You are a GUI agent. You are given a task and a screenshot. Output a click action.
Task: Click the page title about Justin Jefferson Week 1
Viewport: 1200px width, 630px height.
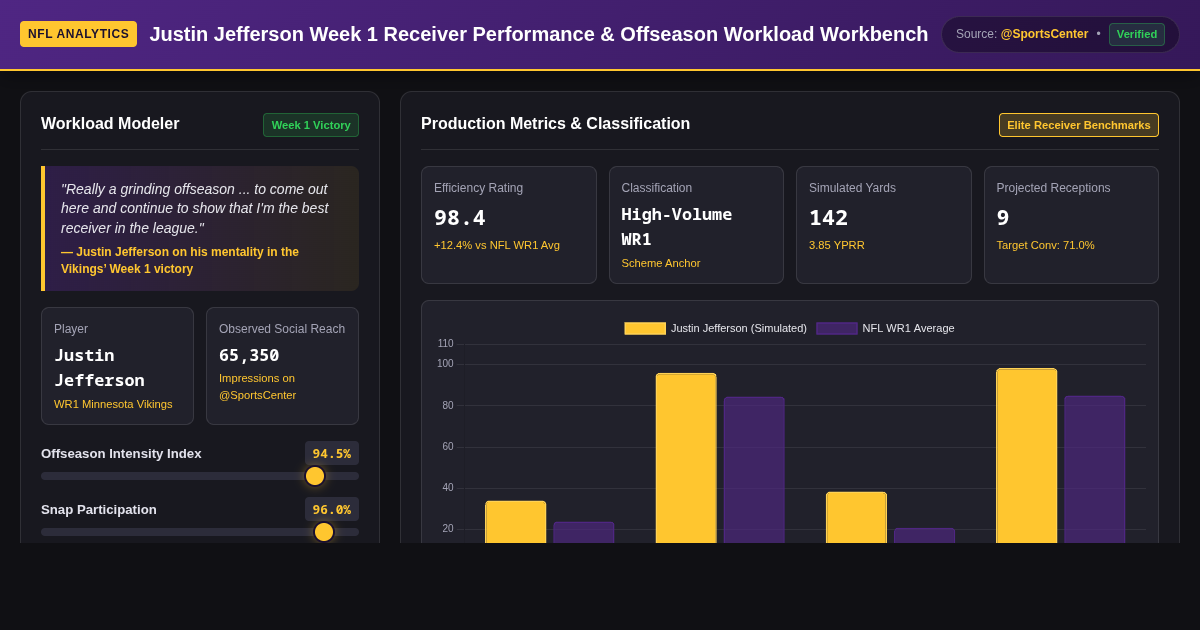click(539, 34)
